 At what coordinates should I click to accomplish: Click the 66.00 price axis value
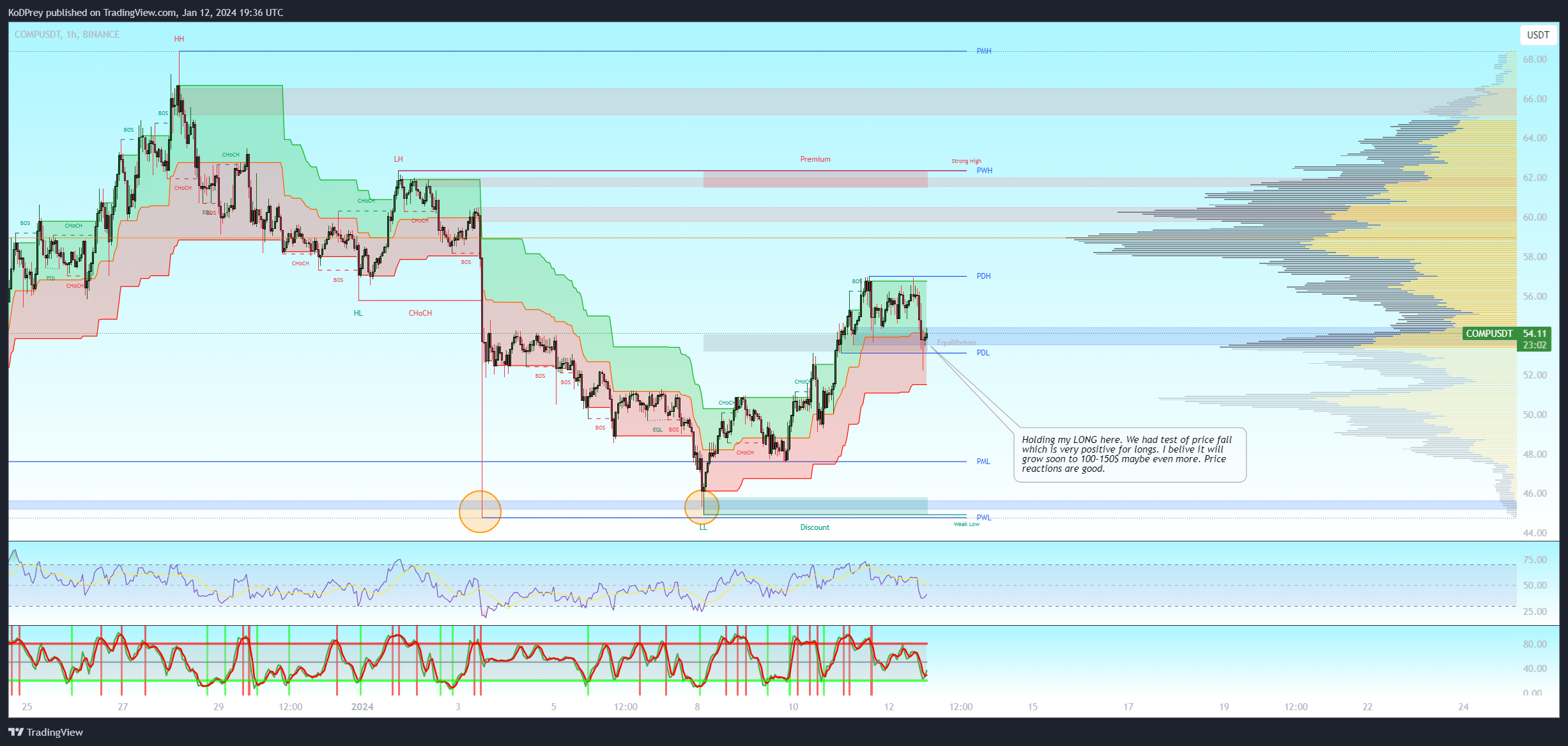tap(1535, 99)
